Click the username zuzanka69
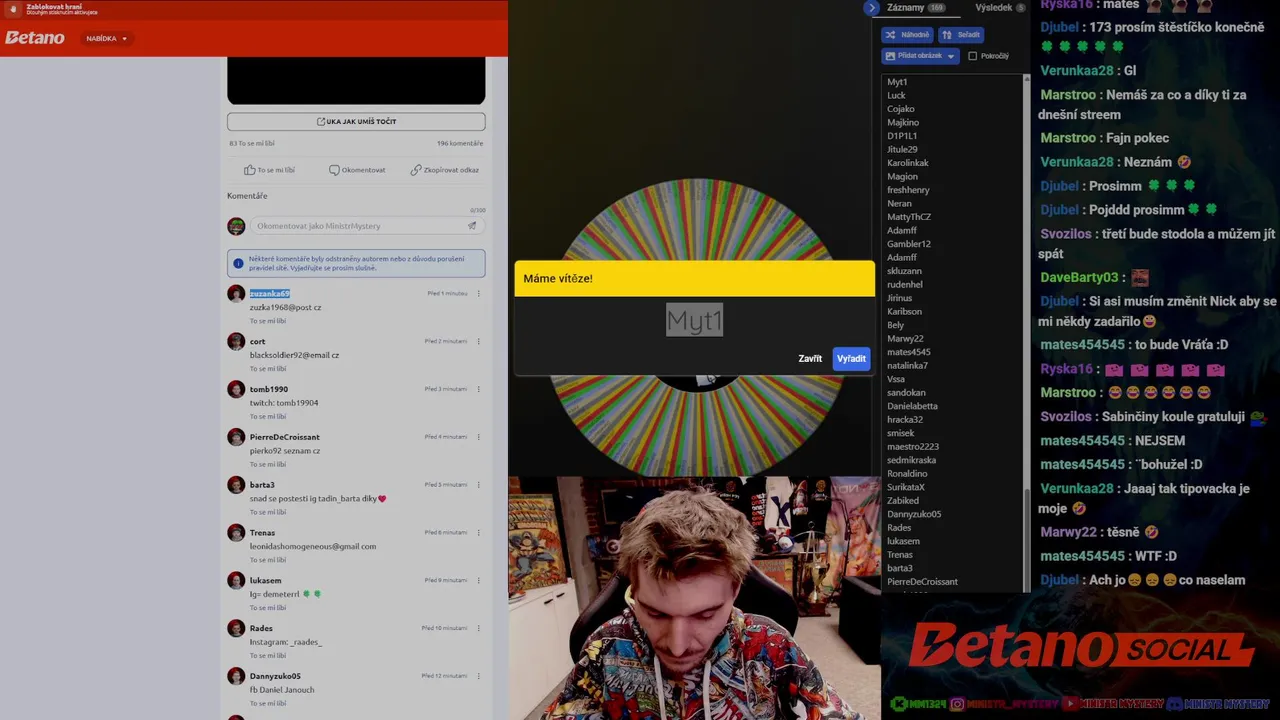This screenshot has height=720, width=1280. click(x=269, y=293)
